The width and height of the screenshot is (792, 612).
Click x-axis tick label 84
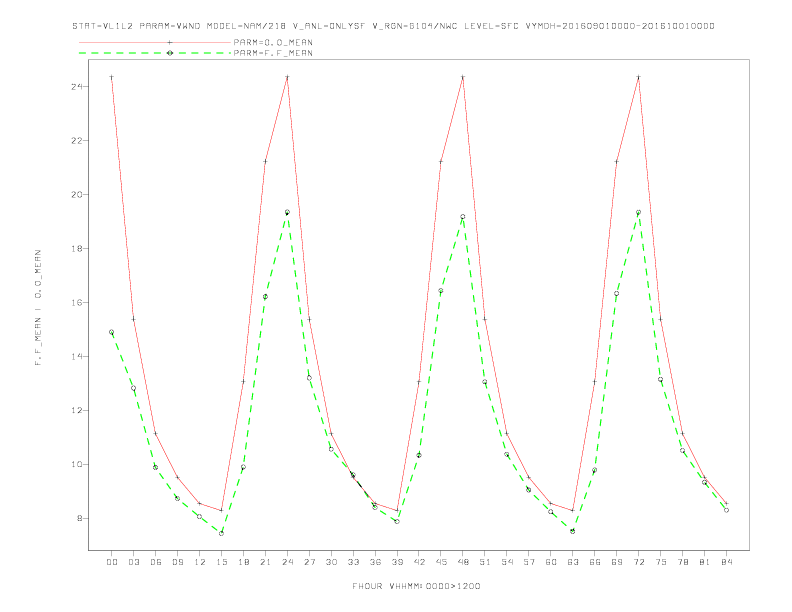coord(727,562)
